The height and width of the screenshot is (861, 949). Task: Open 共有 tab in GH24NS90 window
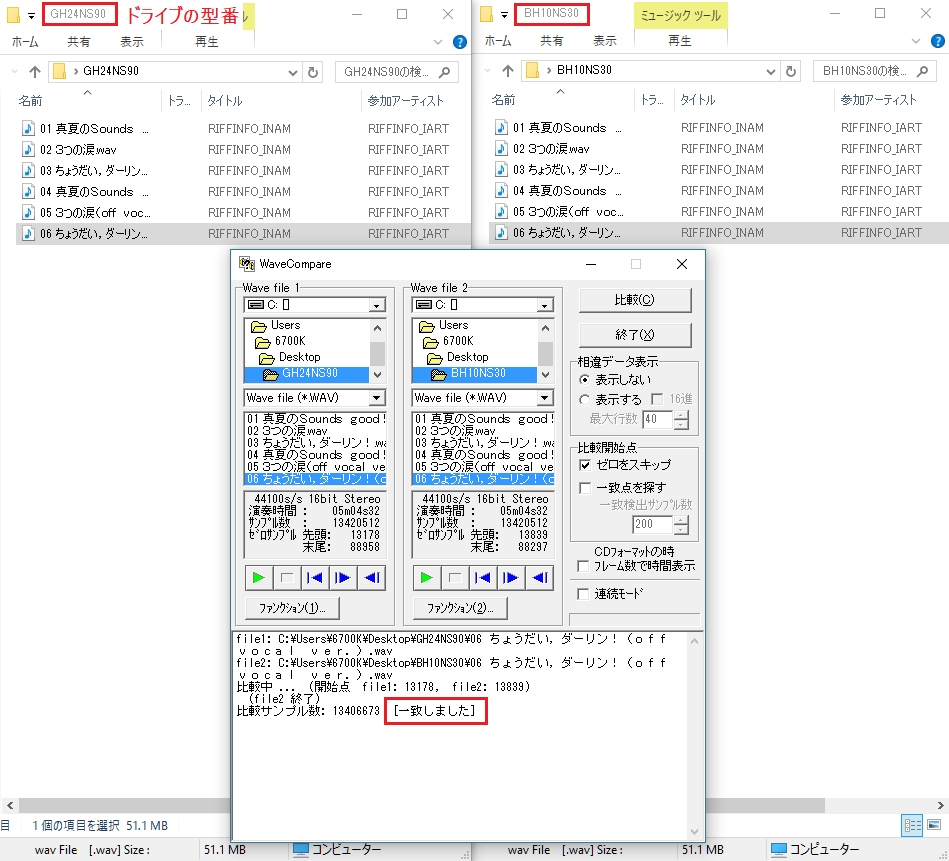[79, 42]
